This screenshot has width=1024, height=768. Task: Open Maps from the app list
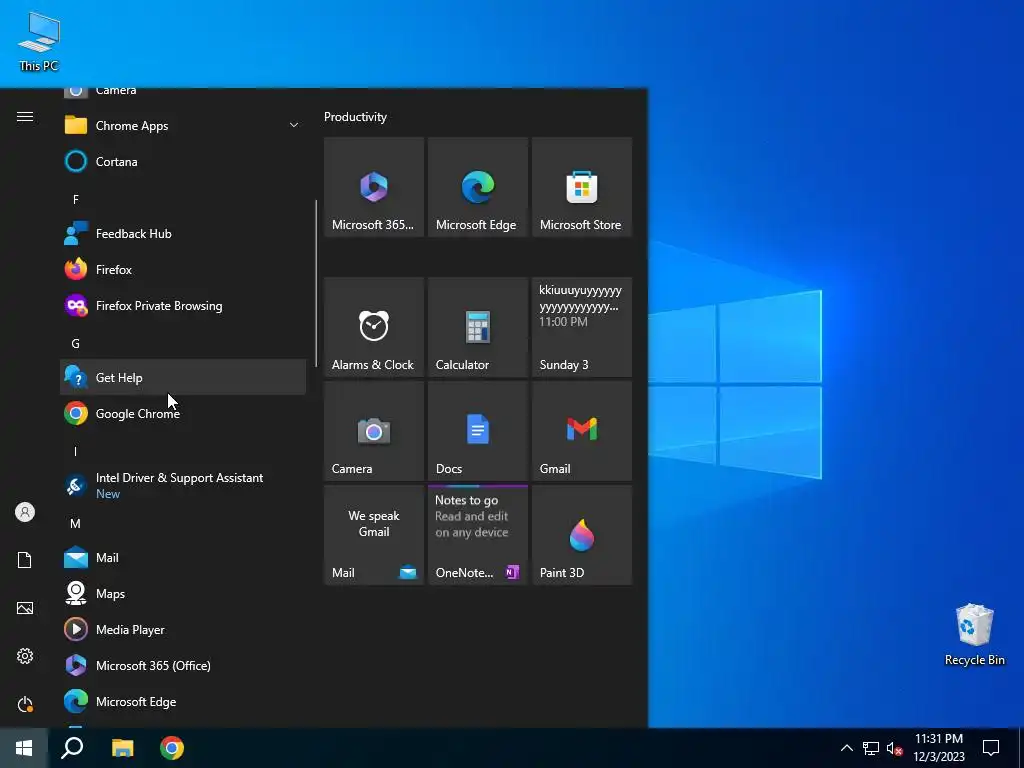(183, 593)
